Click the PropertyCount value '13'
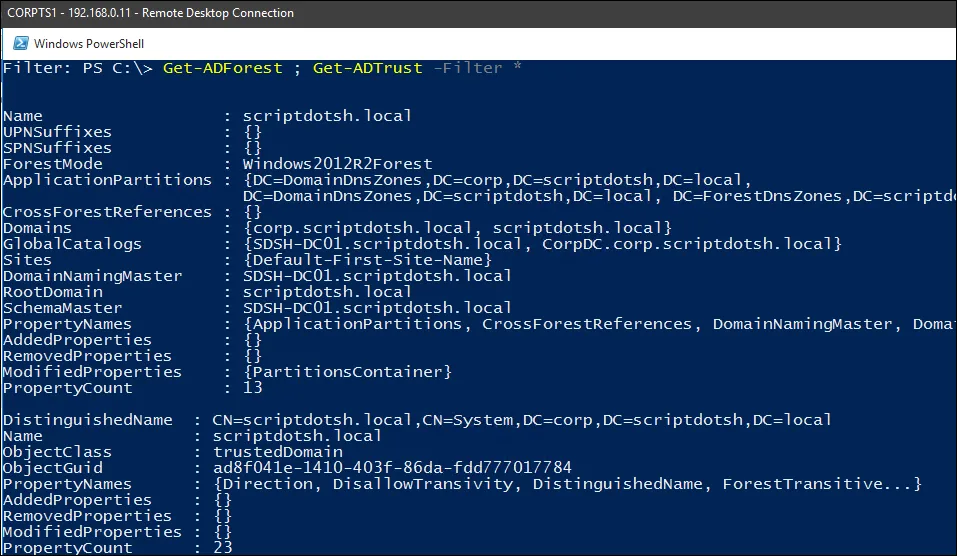The width and height of the screenshot is (957, 556). point(253,388)
